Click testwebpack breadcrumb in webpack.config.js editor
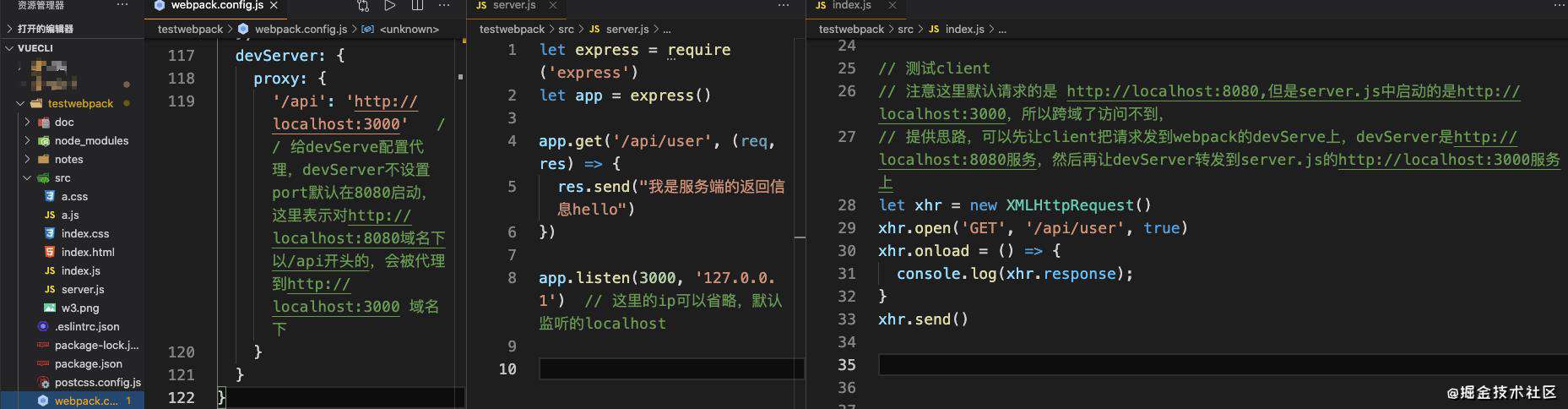Image resolution: width=1568 pixels, height=409 pixels. (190, 29)
